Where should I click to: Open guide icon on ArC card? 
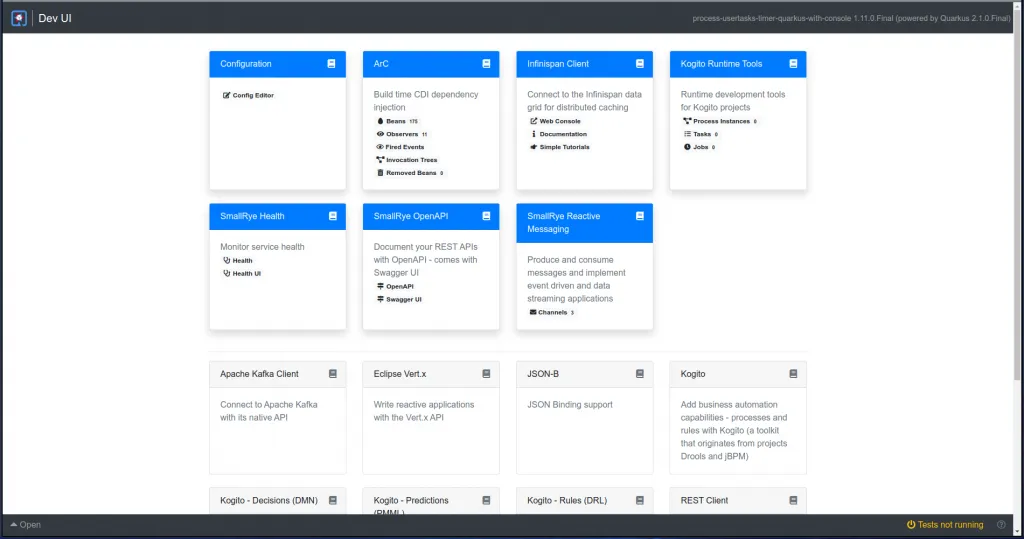pos(486,63)
